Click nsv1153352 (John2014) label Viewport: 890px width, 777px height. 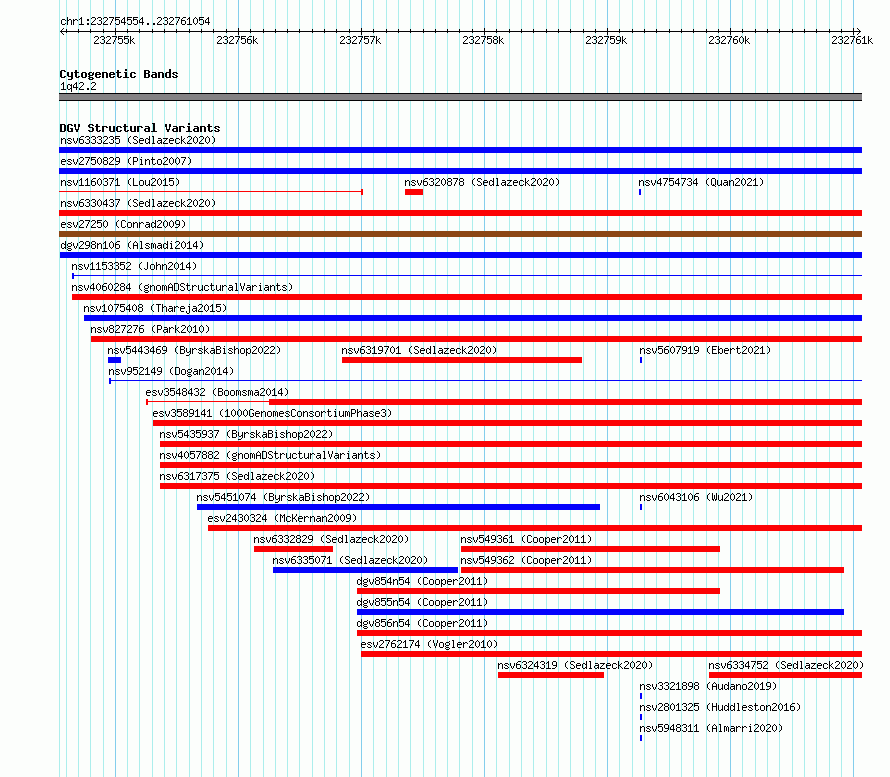click(134, 266)
